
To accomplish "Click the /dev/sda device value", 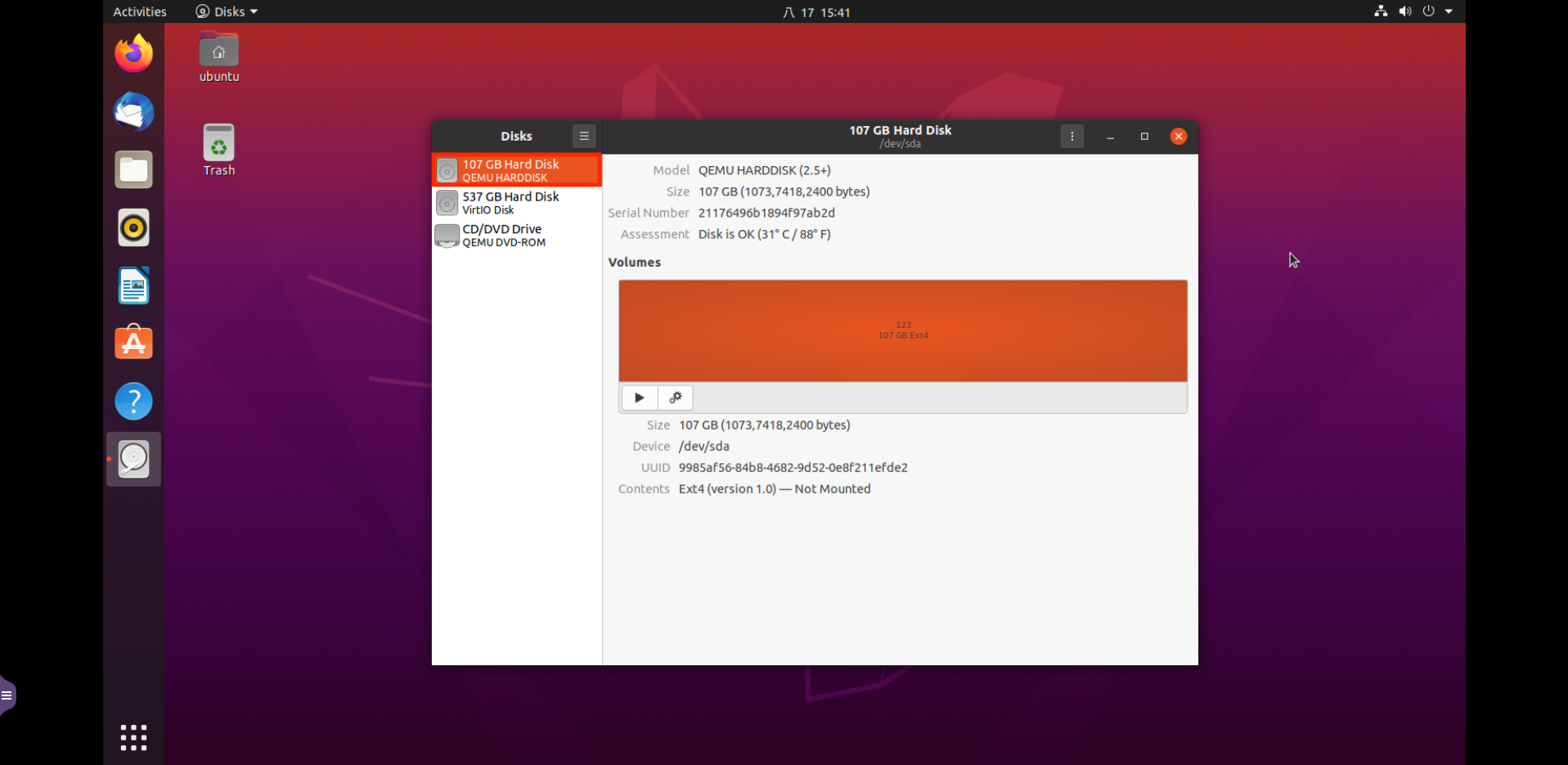I will 704,447.
